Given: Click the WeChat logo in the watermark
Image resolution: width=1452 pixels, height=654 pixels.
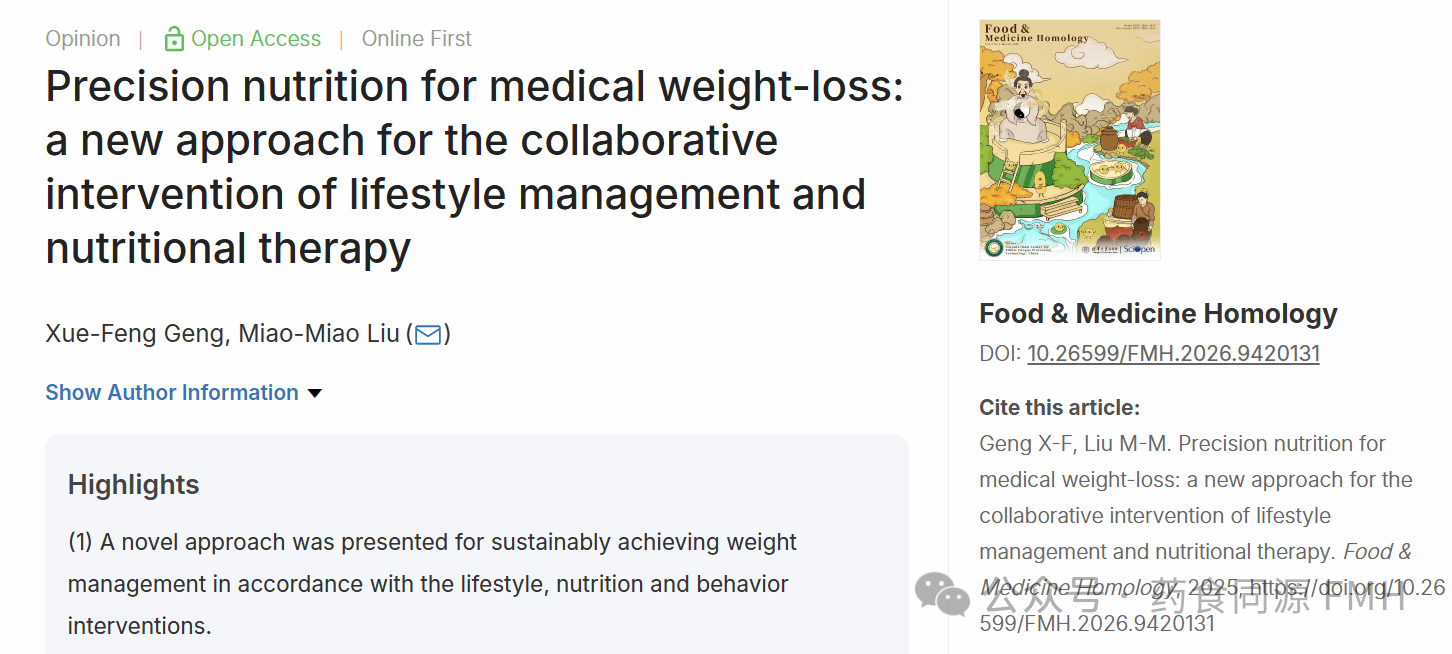Looking at the screenshot, I should tap(942, 593).
